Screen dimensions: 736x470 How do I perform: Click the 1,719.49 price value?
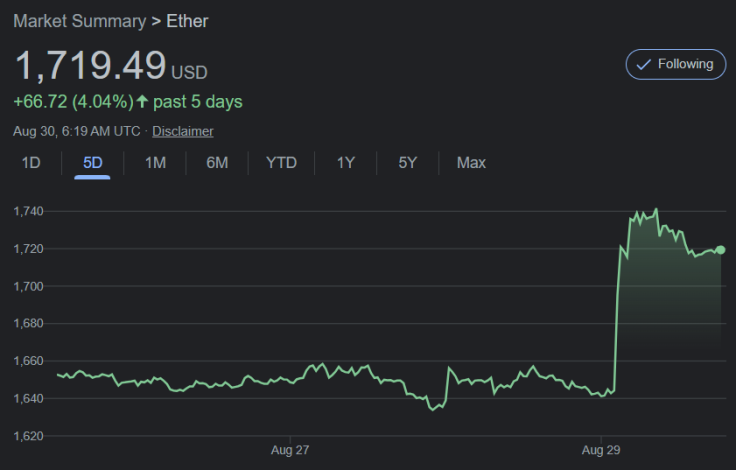point(91,65)
